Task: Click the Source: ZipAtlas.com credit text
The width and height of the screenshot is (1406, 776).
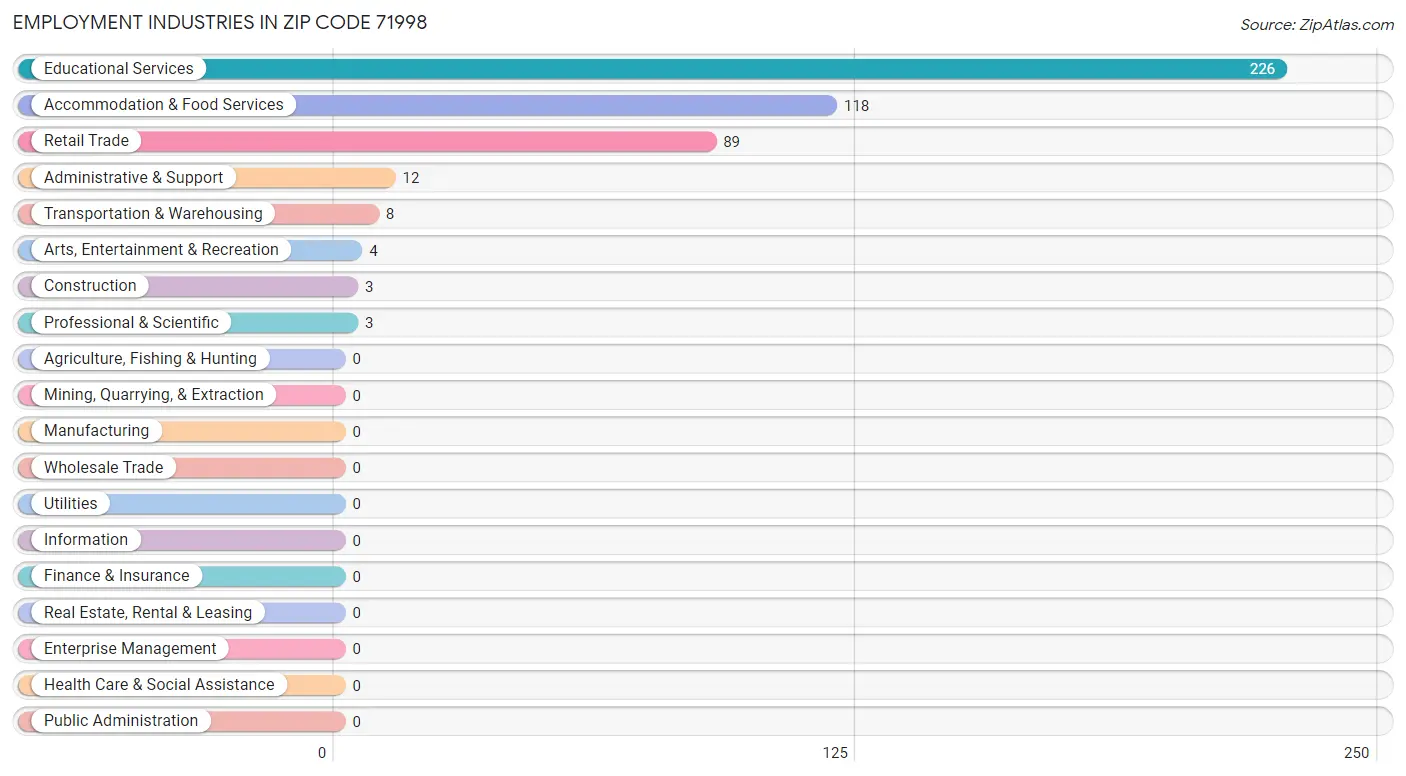Action: 1317,25
